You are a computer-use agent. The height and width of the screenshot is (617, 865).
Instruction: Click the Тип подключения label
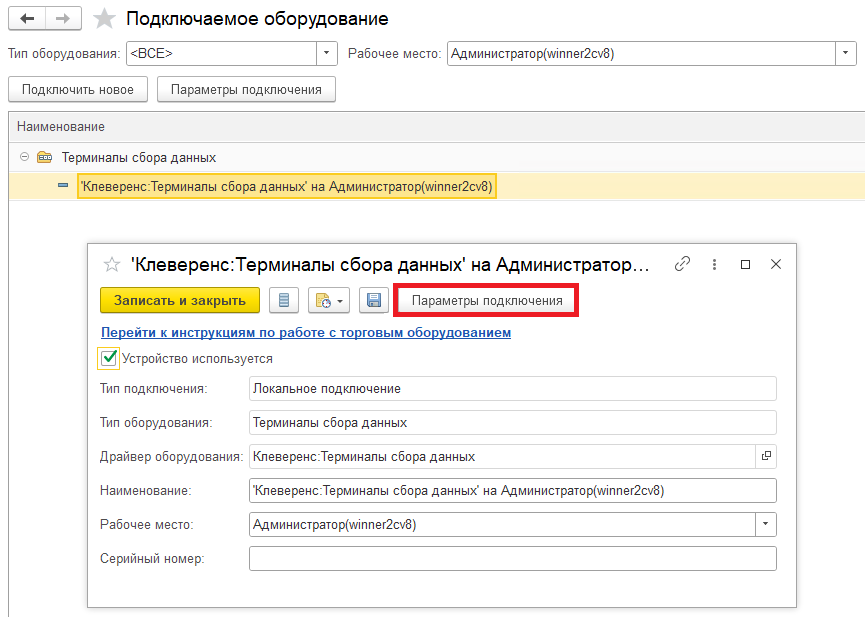[x=154, y=389]
